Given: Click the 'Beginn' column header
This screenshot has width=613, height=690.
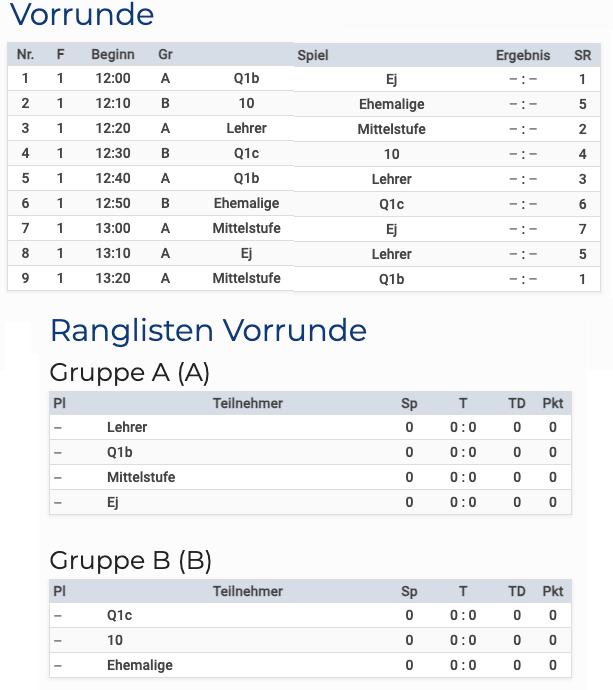Looking at the screenshot, I should click(x=113, y=55).
